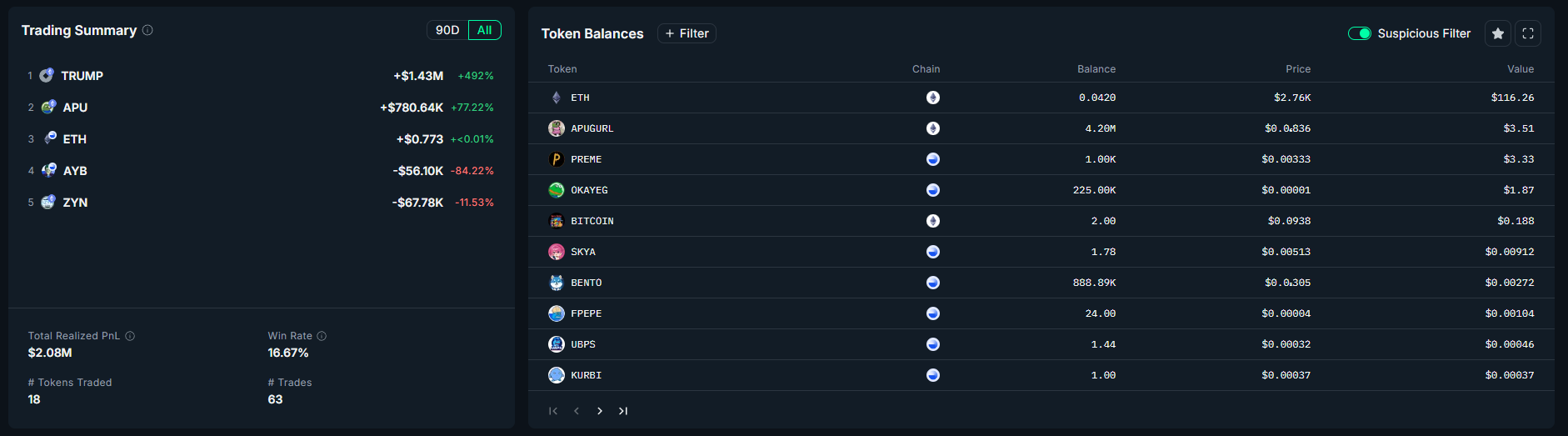1568x436 pixels.
Task: Sort by the Token column header
Action: (562, 69)
